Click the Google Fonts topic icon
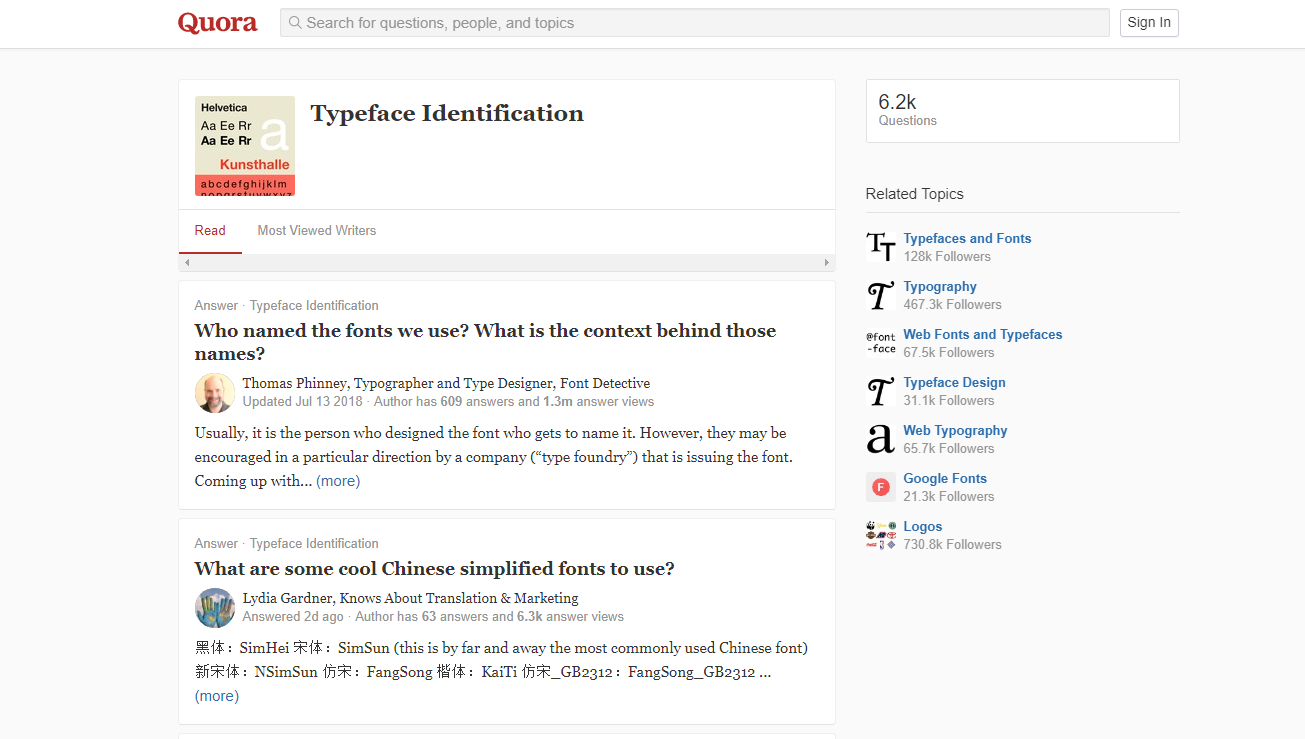The image size is (1305, 739). 880,487
